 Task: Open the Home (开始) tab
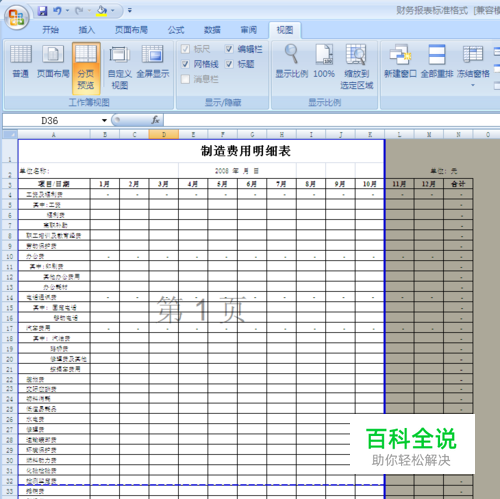pyautogui.click(x=51, y=30)
